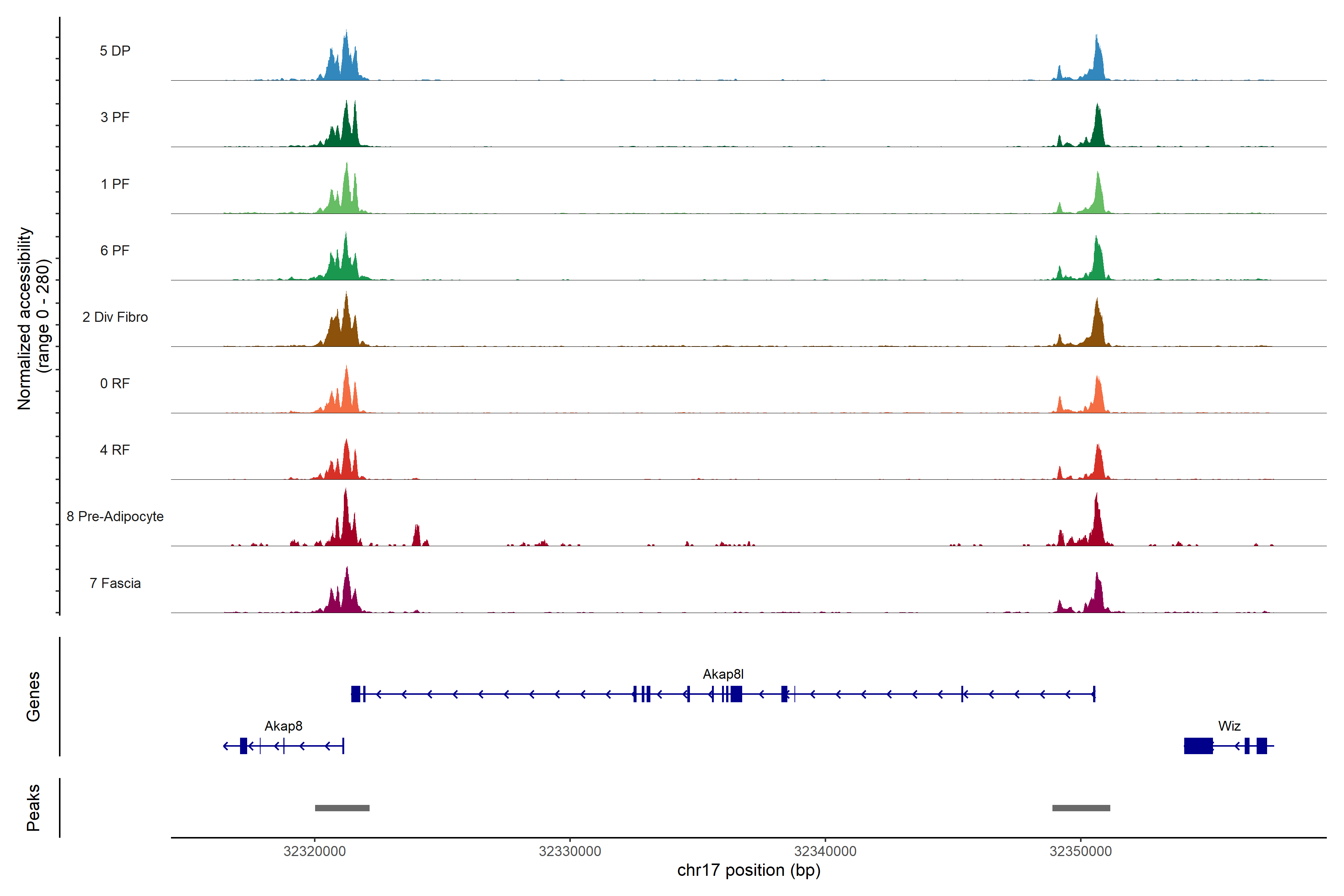Click the 3 PF track label
Viewport: 1344px width, 896px height.
[x=115, y=117]
